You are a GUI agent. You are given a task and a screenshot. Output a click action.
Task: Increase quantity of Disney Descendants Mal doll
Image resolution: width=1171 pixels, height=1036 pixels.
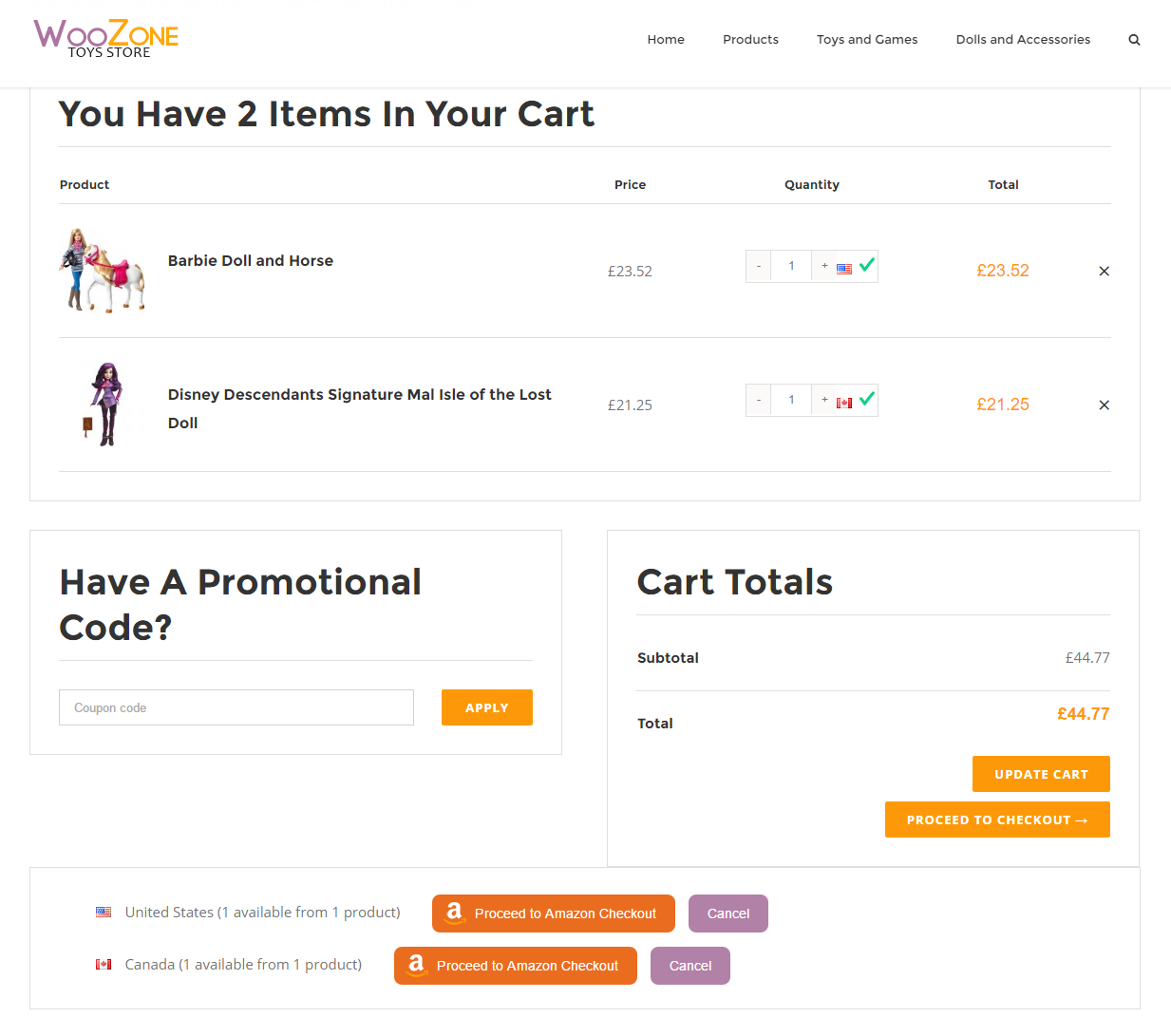pos(824,400)
